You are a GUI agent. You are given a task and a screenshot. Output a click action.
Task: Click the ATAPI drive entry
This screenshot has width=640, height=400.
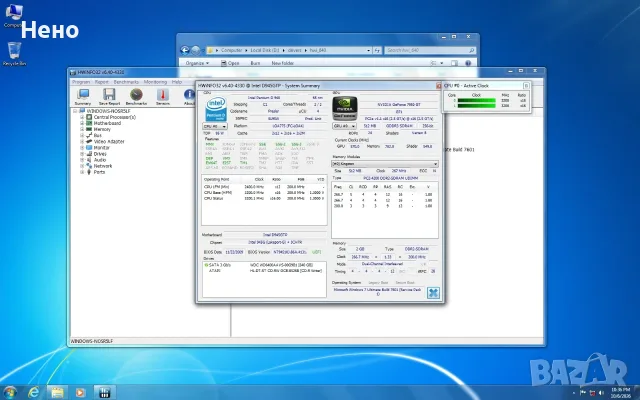click(264, 271)
